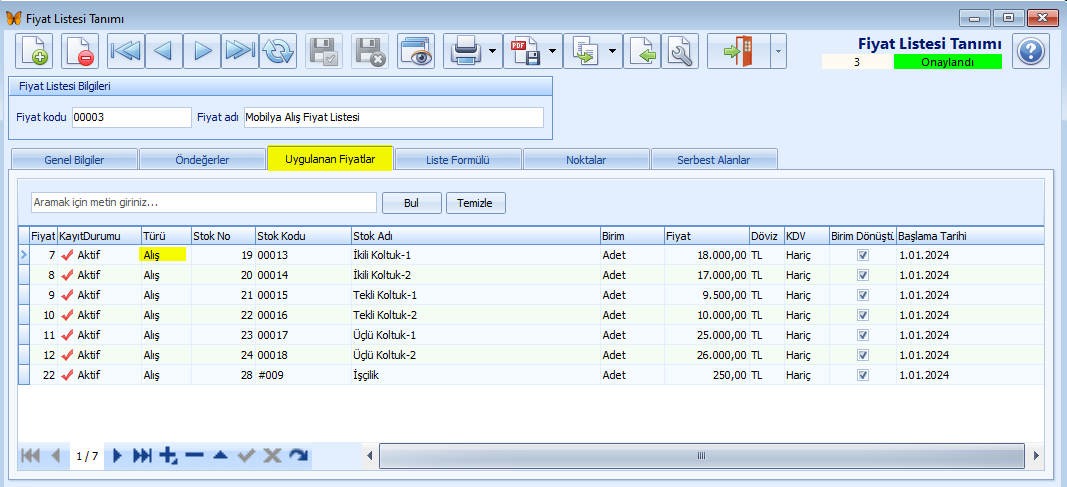The width and height of the screenshot is (1067, 487).
Task: Click the new record icon with green plus
Action: point(33,51)
